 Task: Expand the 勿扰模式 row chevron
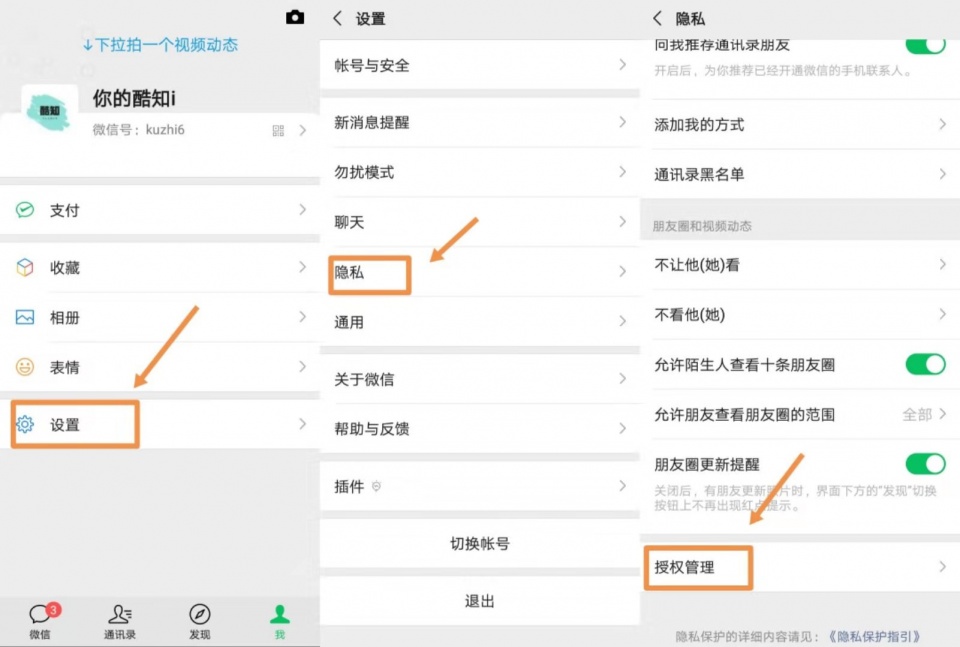coord(623,171)
